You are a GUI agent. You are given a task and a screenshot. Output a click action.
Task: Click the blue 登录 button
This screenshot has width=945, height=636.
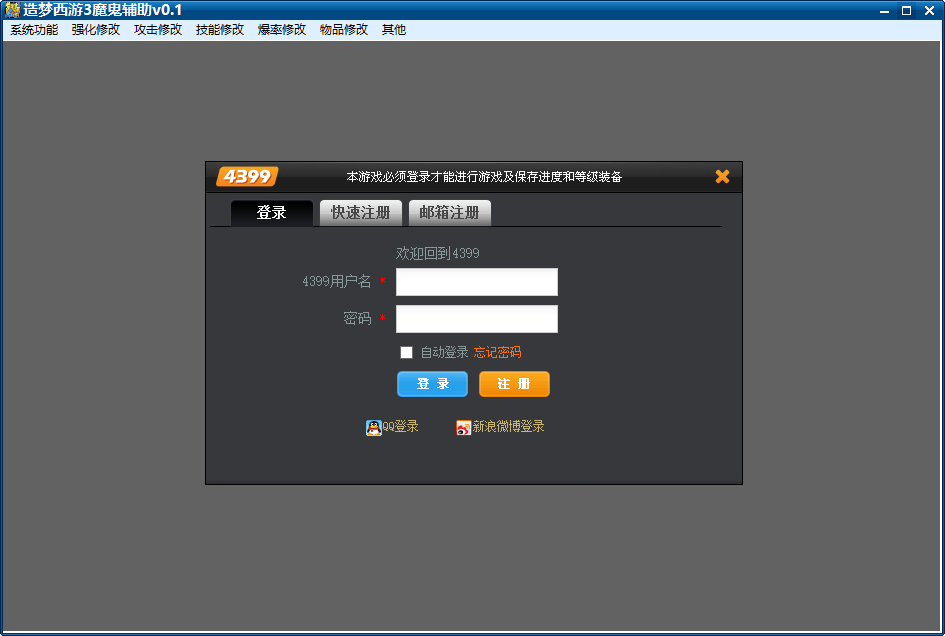(432, 384)
